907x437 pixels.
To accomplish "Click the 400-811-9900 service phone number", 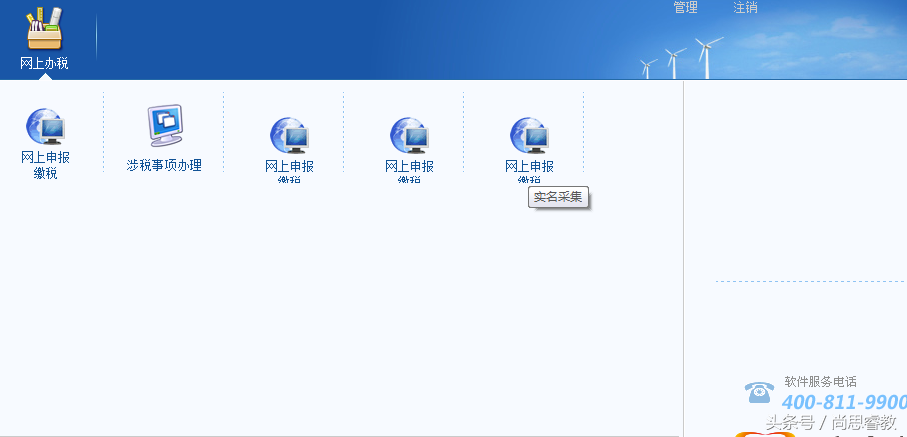I will point(843,402).
